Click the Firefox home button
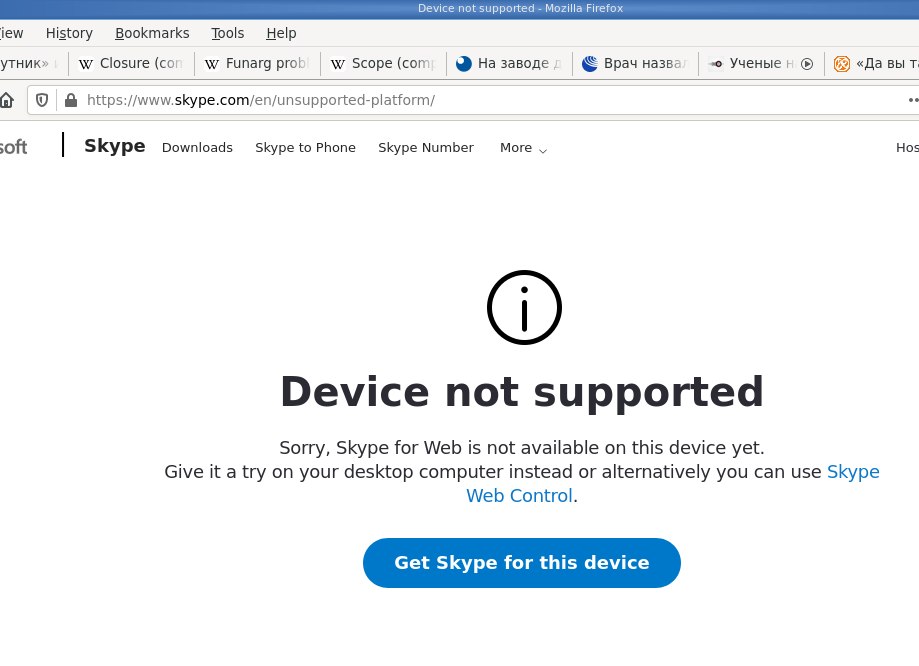Image resolution: width=919 pixels, height=666 pixels. tap(6, 100)
